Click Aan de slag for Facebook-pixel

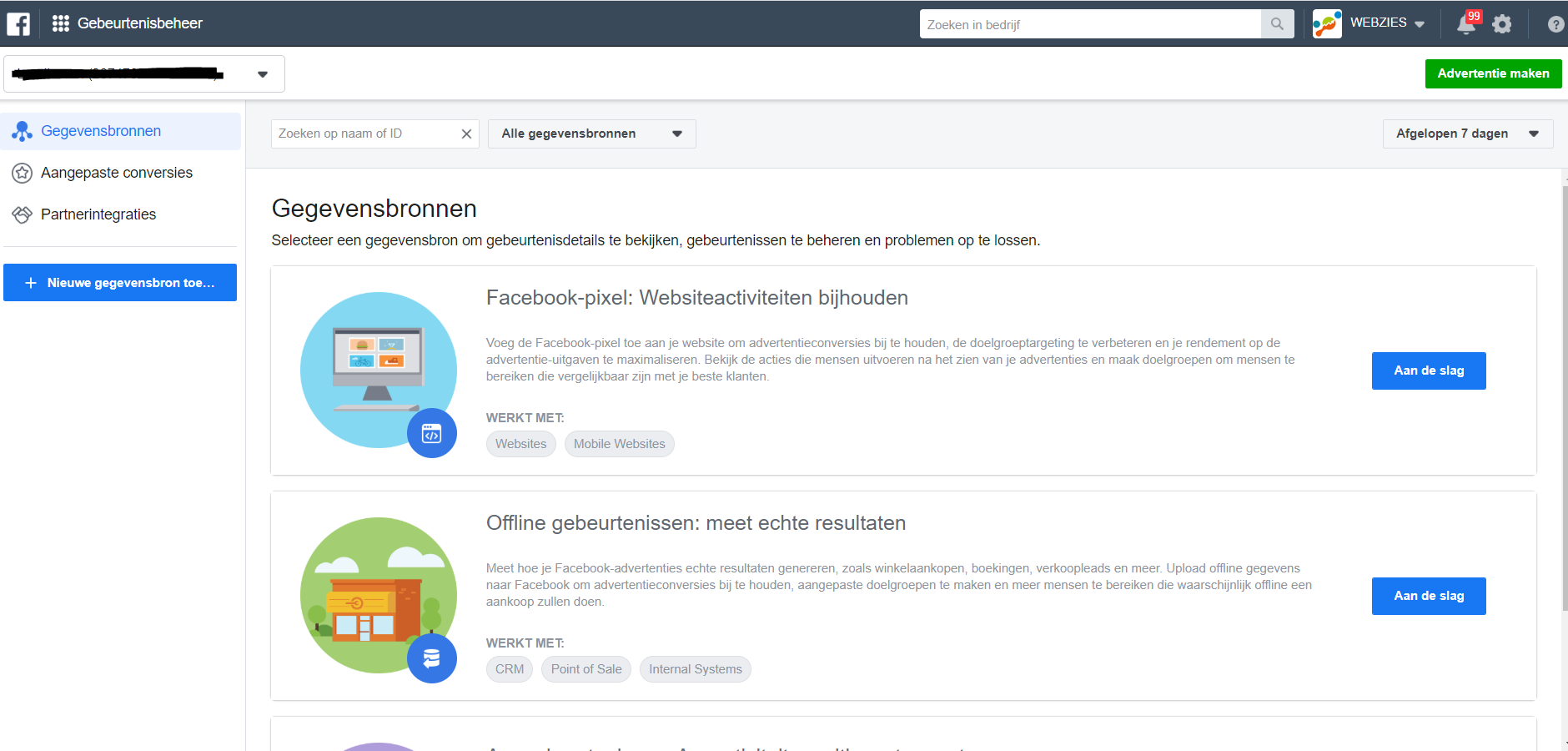coord(1429,370)
